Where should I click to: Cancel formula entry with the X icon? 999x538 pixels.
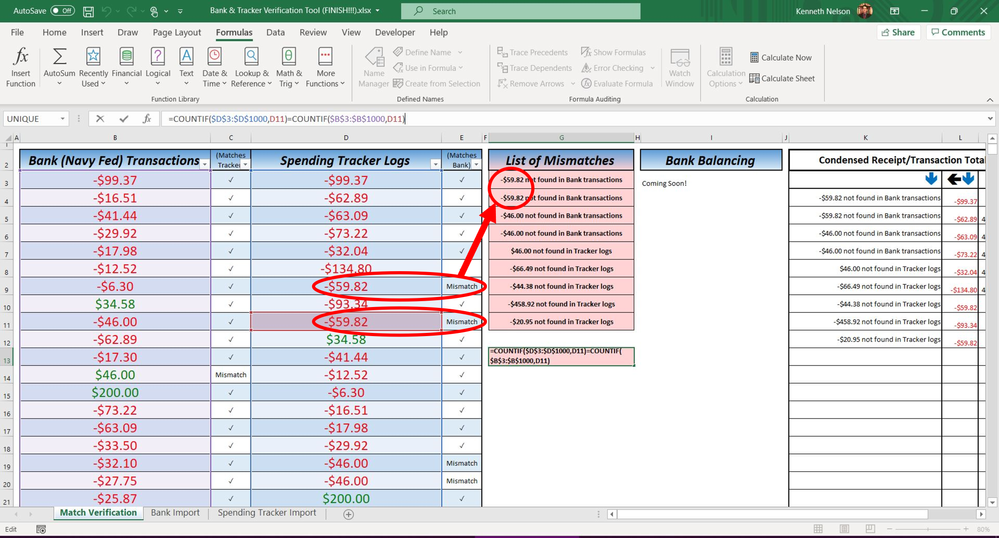click(x=100, y=119)
